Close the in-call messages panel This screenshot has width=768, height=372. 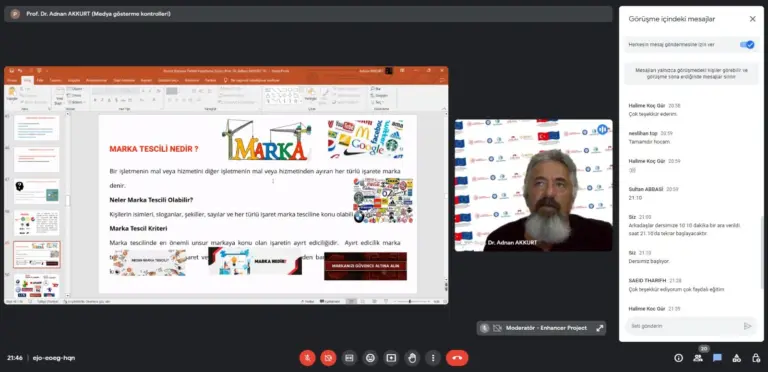coord(752,19)
